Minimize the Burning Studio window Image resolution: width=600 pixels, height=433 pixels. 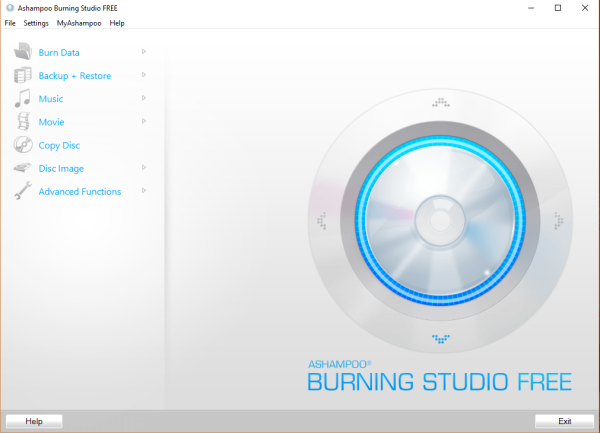(x=531, y=8)
